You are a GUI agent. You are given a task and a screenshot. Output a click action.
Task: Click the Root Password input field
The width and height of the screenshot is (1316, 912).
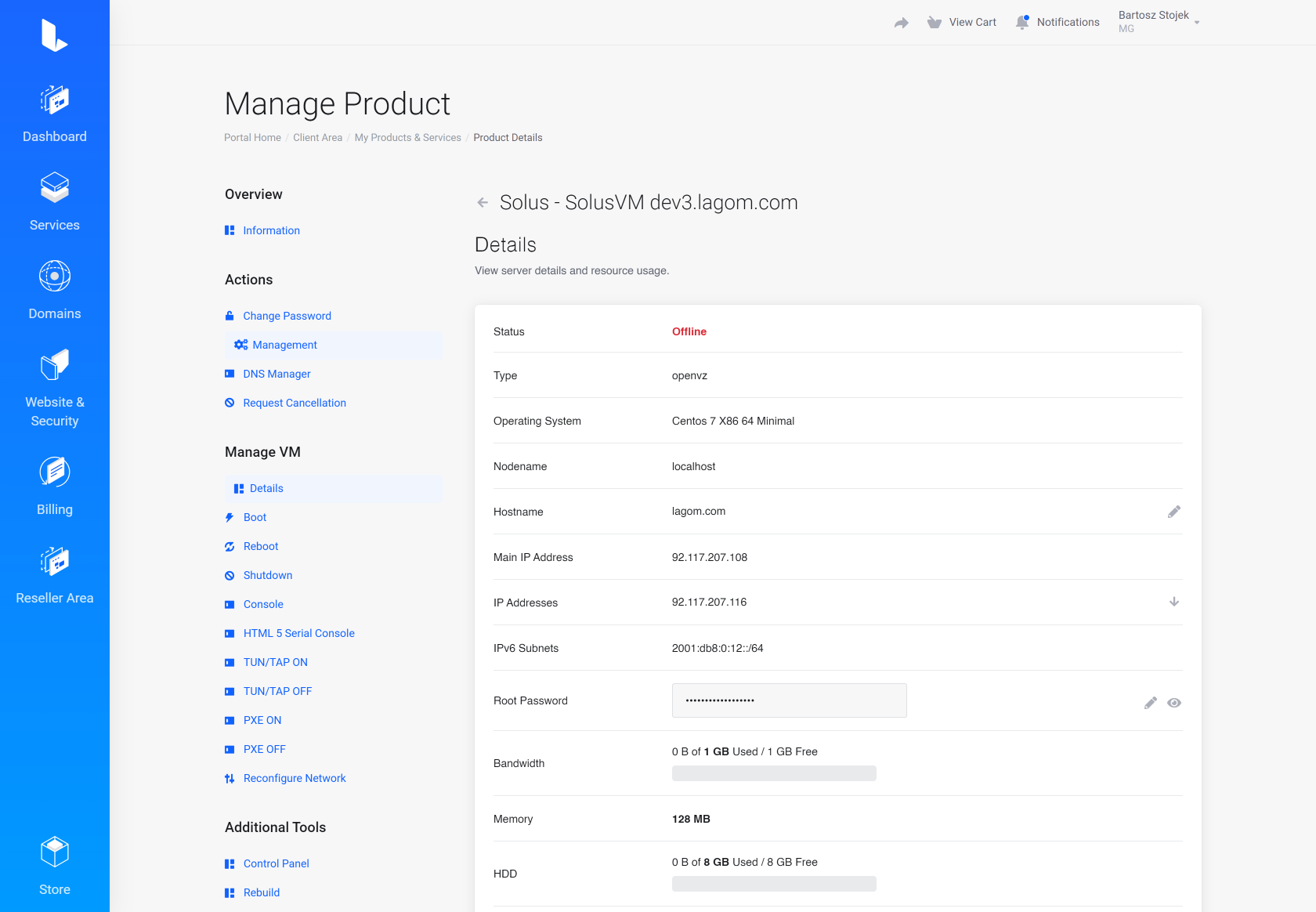click(790, 700)
